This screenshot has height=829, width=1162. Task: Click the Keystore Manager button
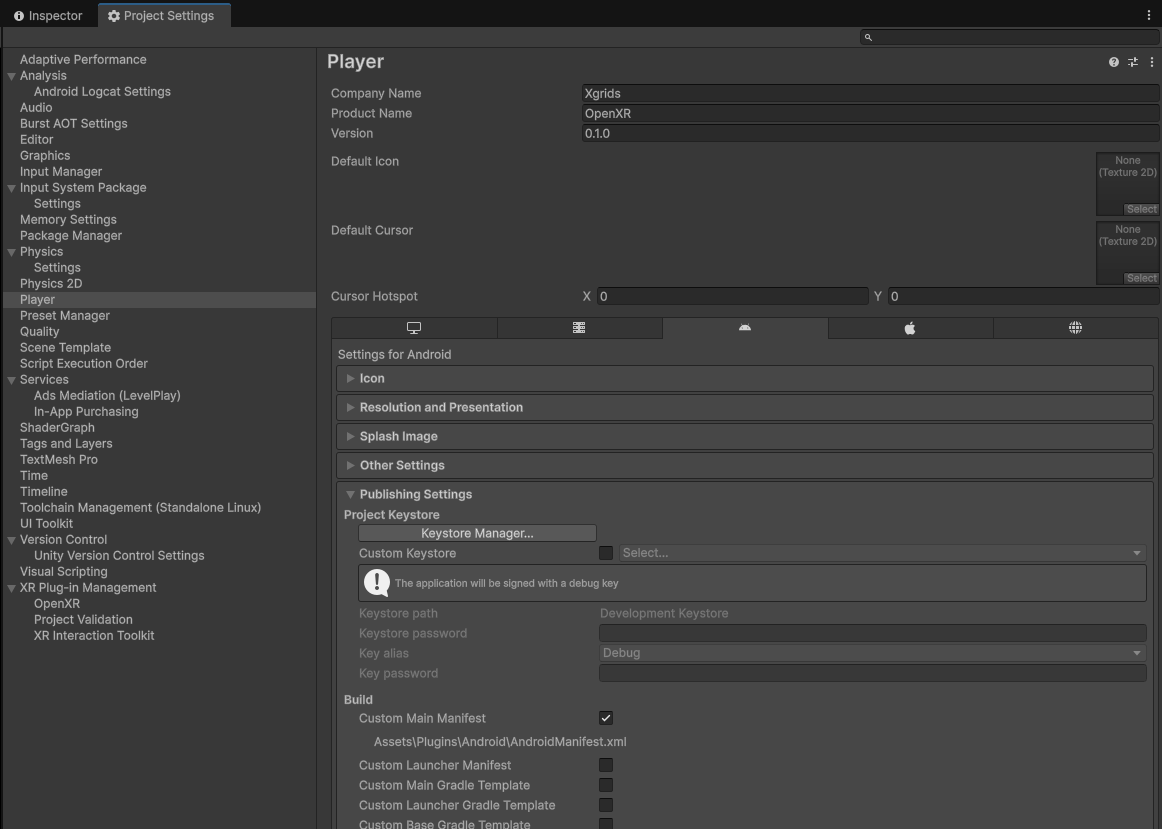(x=477, y=533)
